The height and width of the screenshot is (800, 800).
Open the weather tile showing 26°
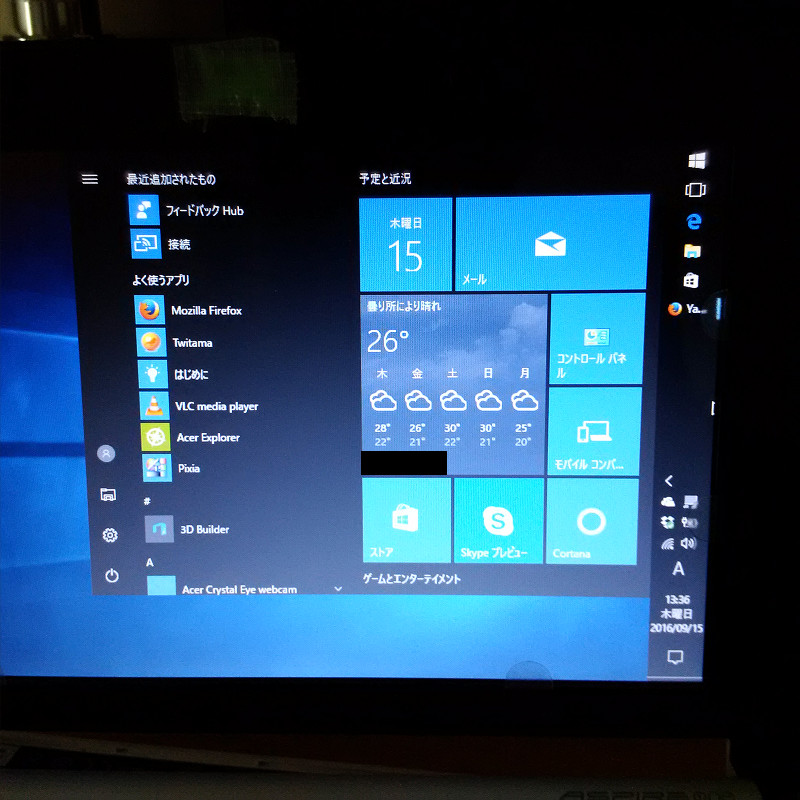(x=454, y=385)
